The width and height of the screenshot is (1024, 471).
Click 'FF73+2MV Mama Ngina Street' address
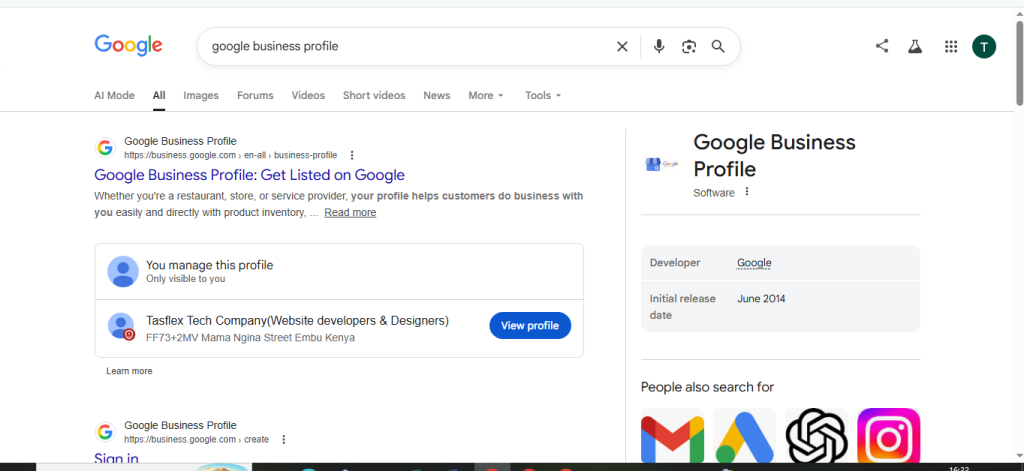[x=251, y=338]
